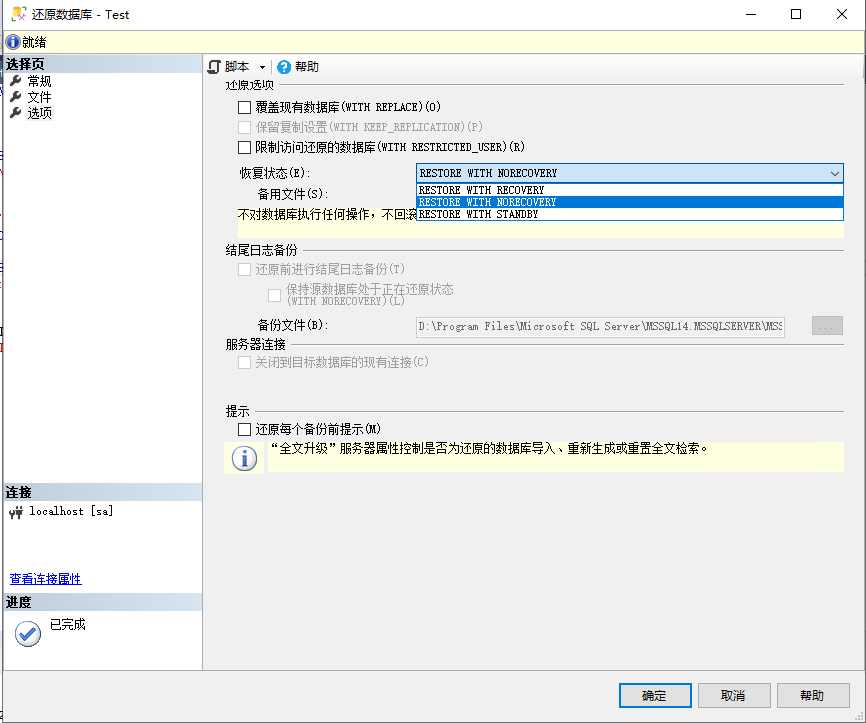This screenshot has height=723, width=866.
Task: Open the 选项 page
Action: click(x=39, y=113)
